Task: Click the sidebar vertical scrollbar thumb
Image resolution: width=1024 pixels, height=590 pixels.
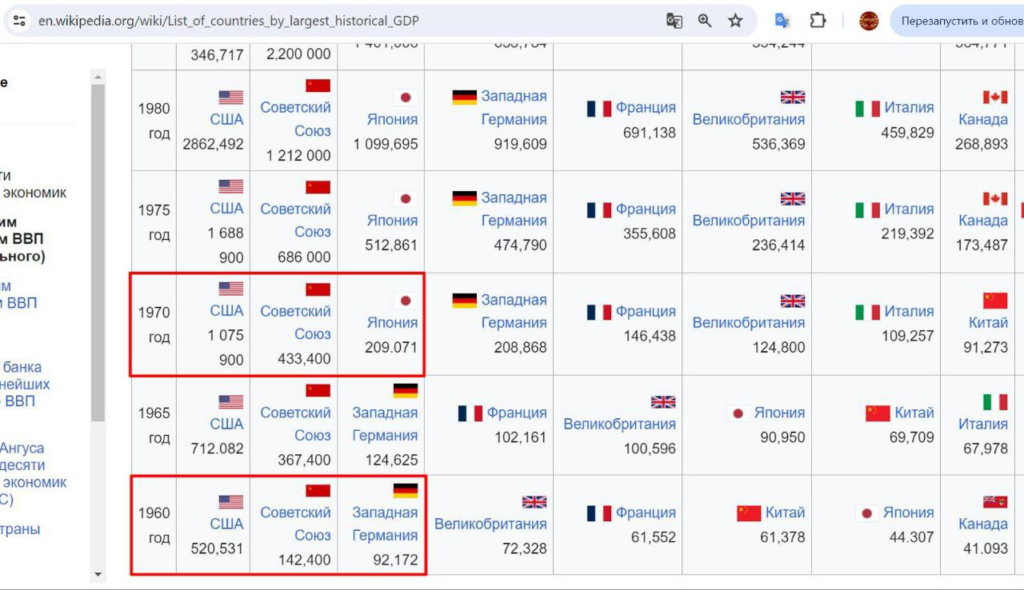Action: (x=98, y=250)
